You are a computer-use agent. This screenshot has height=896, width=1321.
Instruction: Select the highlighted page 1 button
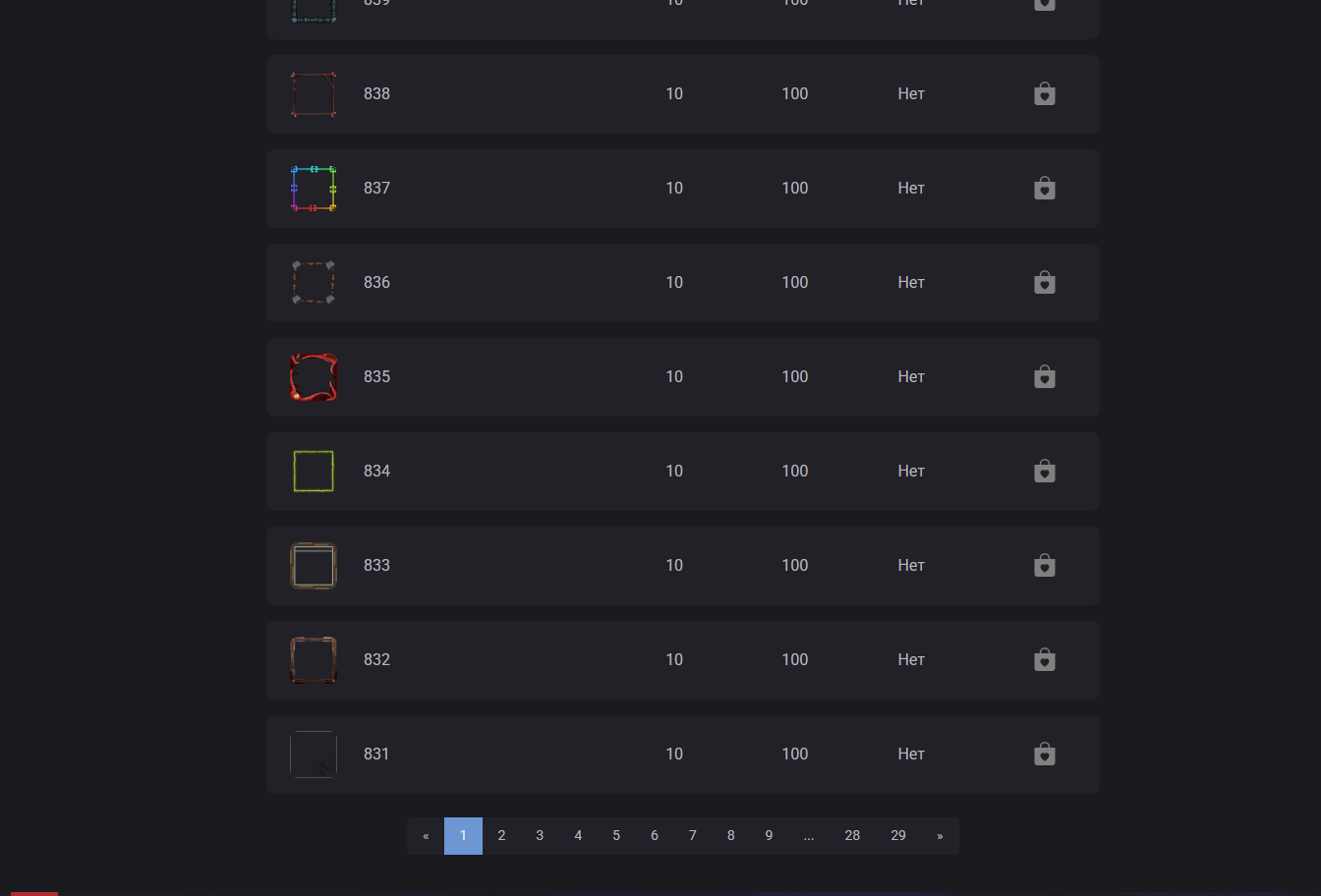(x=463, y=836)
